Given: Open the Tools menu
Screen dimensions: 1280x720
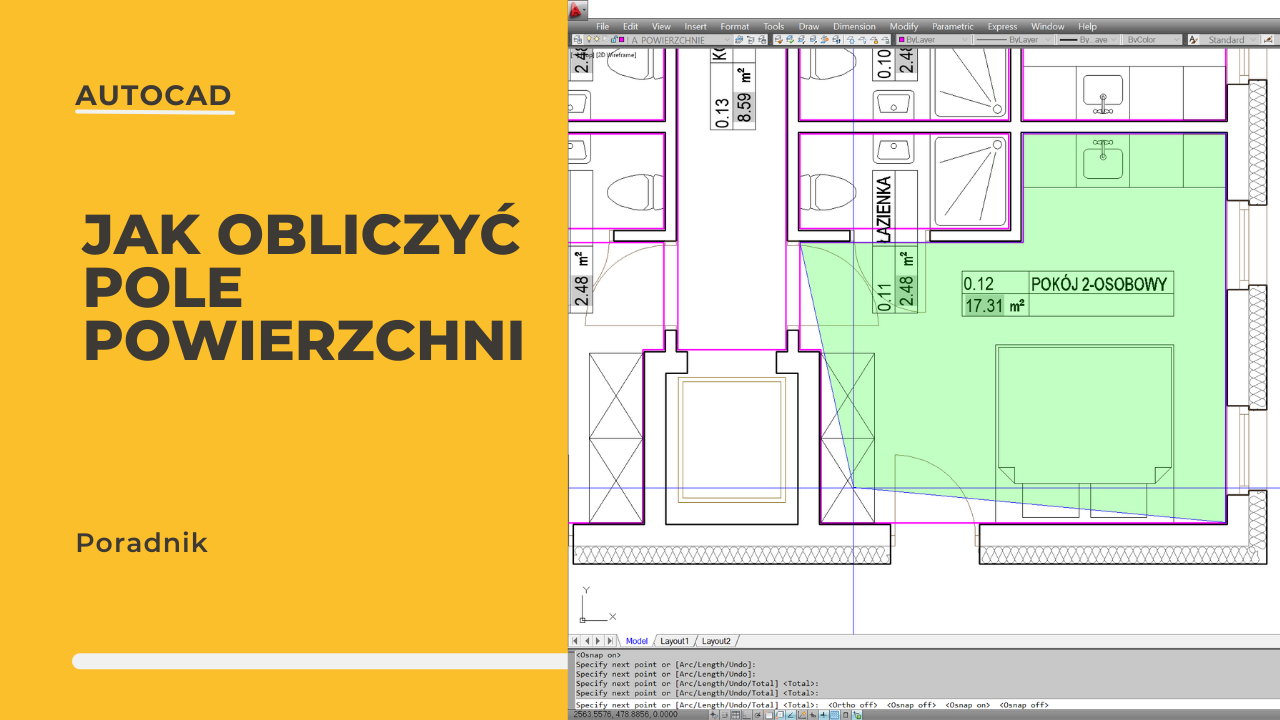Looking at the screenshot, I should tap(774, 26).
